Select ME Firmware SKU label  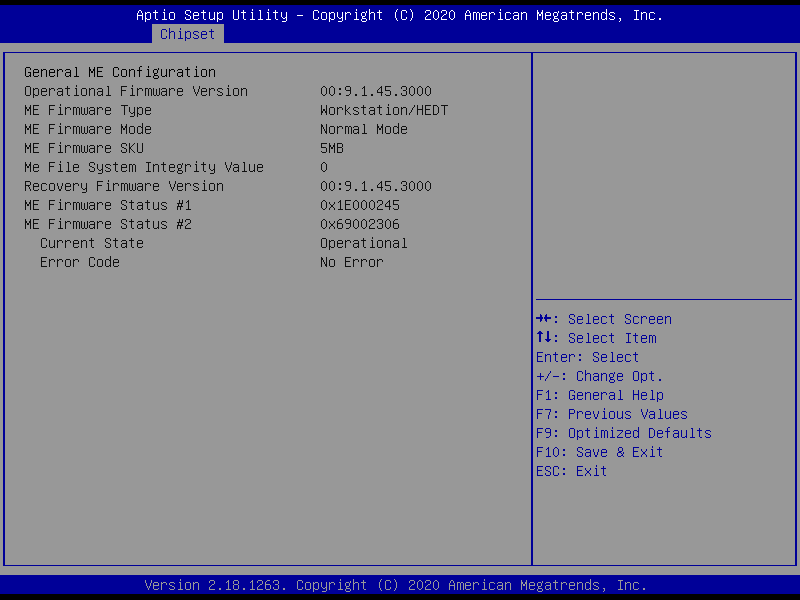pyautogui.click(x=84, y=148)
